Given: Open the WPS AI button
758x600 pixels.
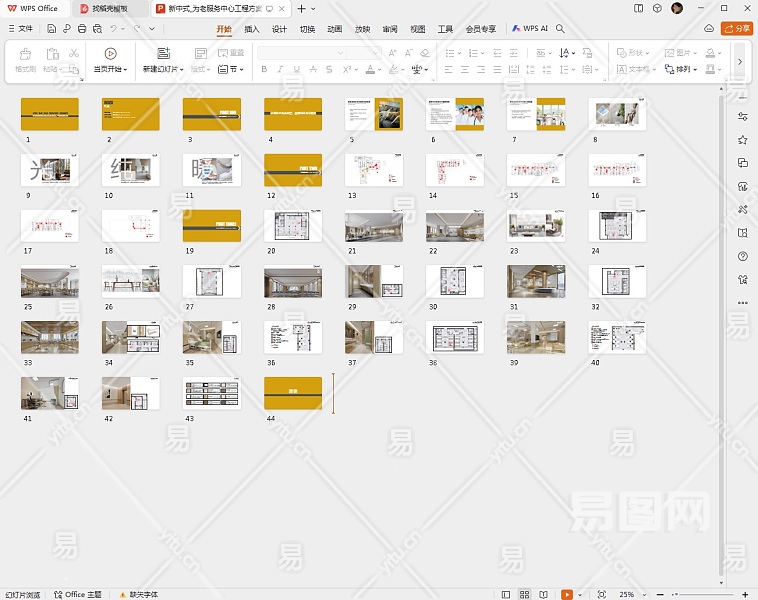Looking at the screenshot, I should 530,29.
